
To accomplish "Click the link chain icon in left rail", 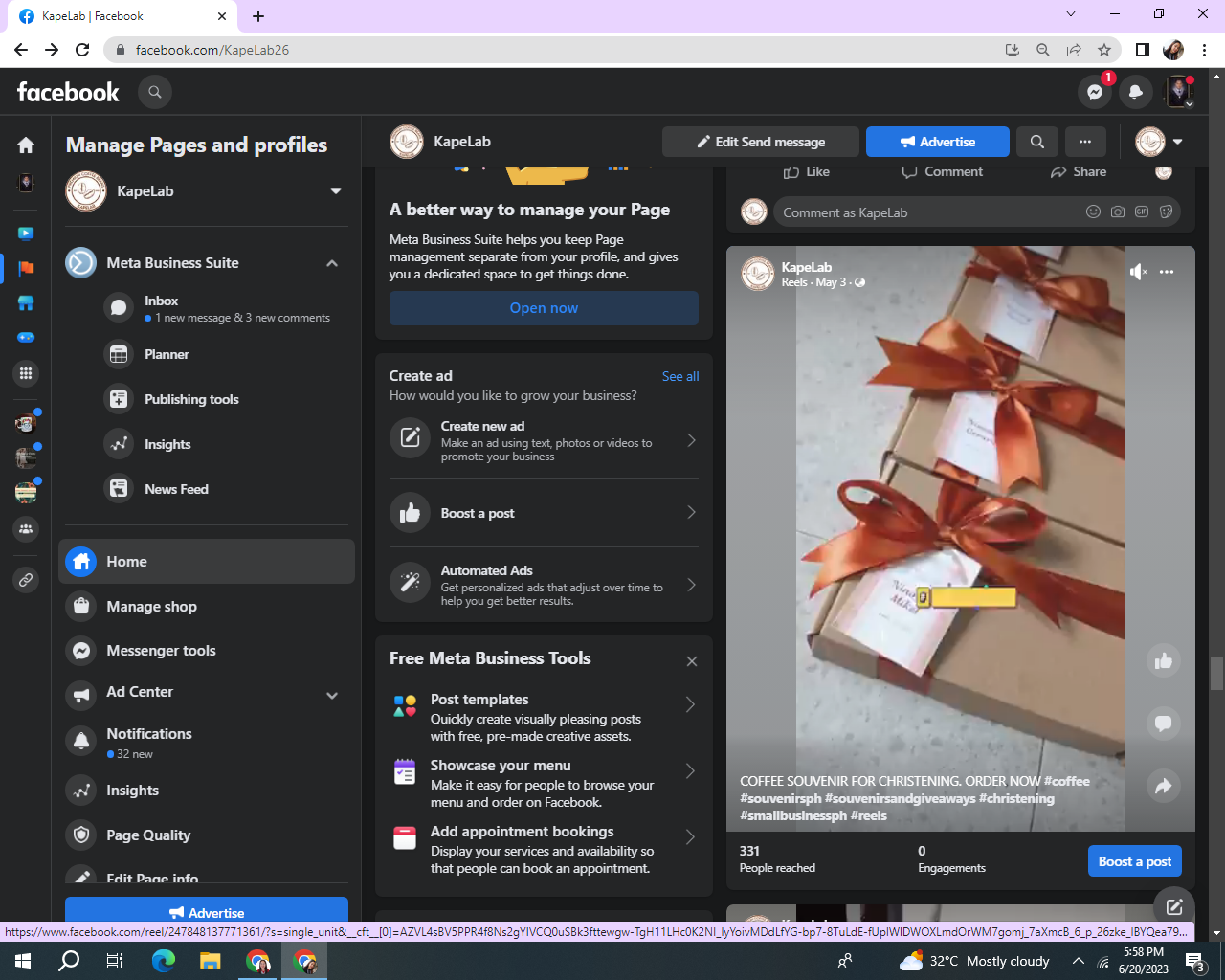I will point(26,580).
